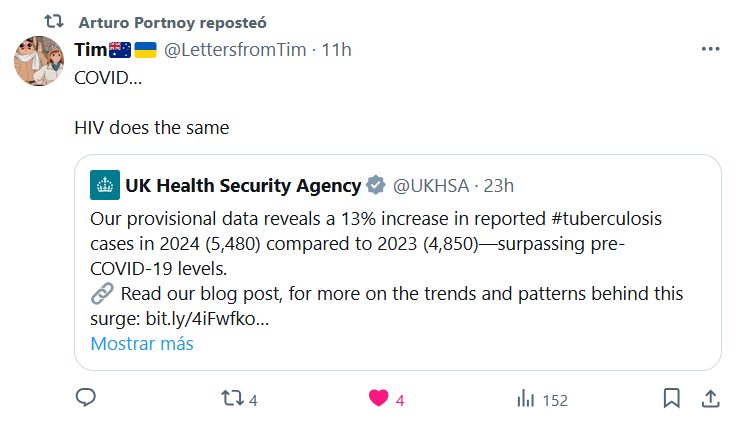740x424 pixels.
Task: Expand quoted post with Mostrar más
Action: (141, 343)
